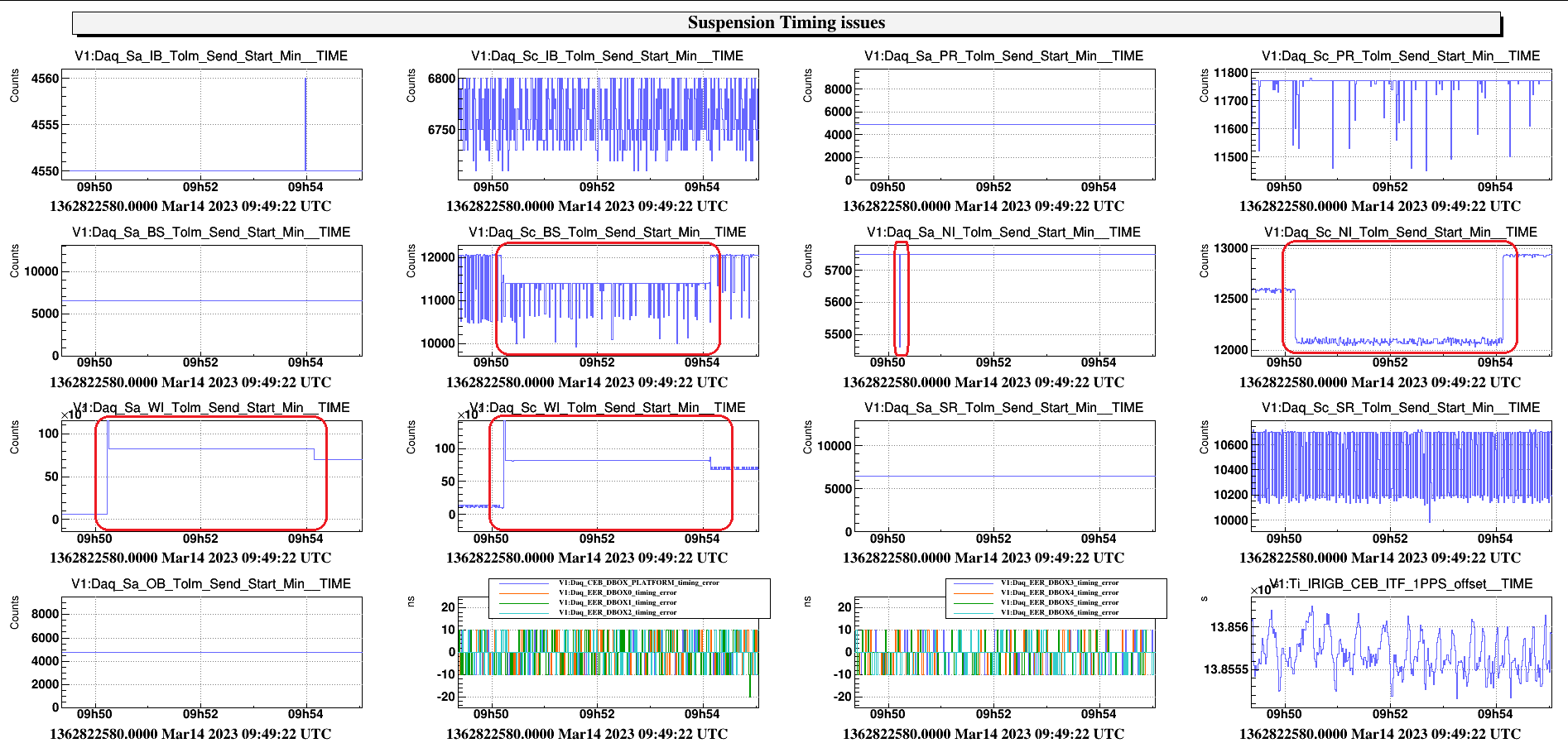The image size is (1568, 743).
Task: Click the red highlighted dip in Sc_NI plot
Action: (x=1399, y=296)
